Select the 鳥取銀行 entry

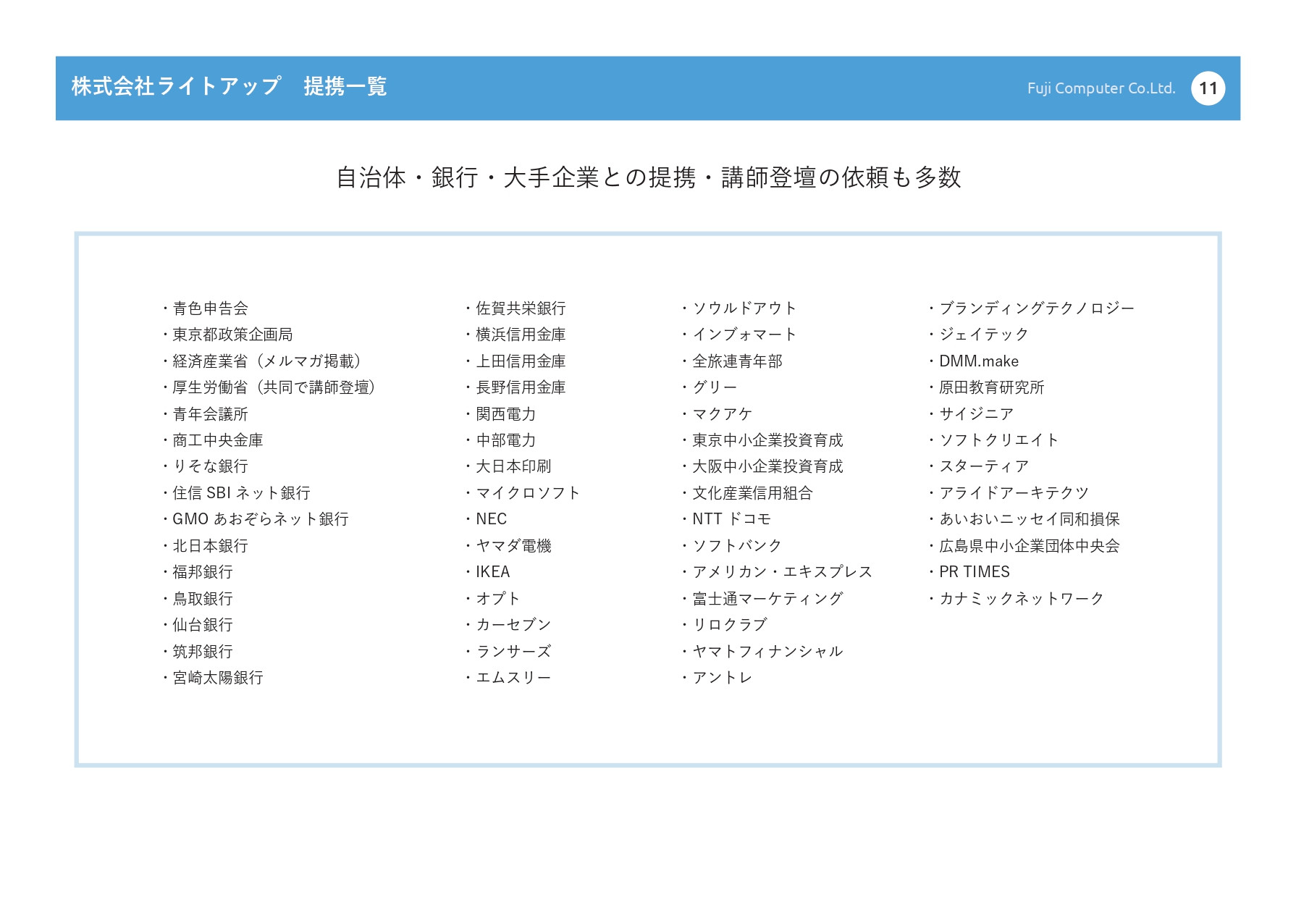tap(198, 599)
